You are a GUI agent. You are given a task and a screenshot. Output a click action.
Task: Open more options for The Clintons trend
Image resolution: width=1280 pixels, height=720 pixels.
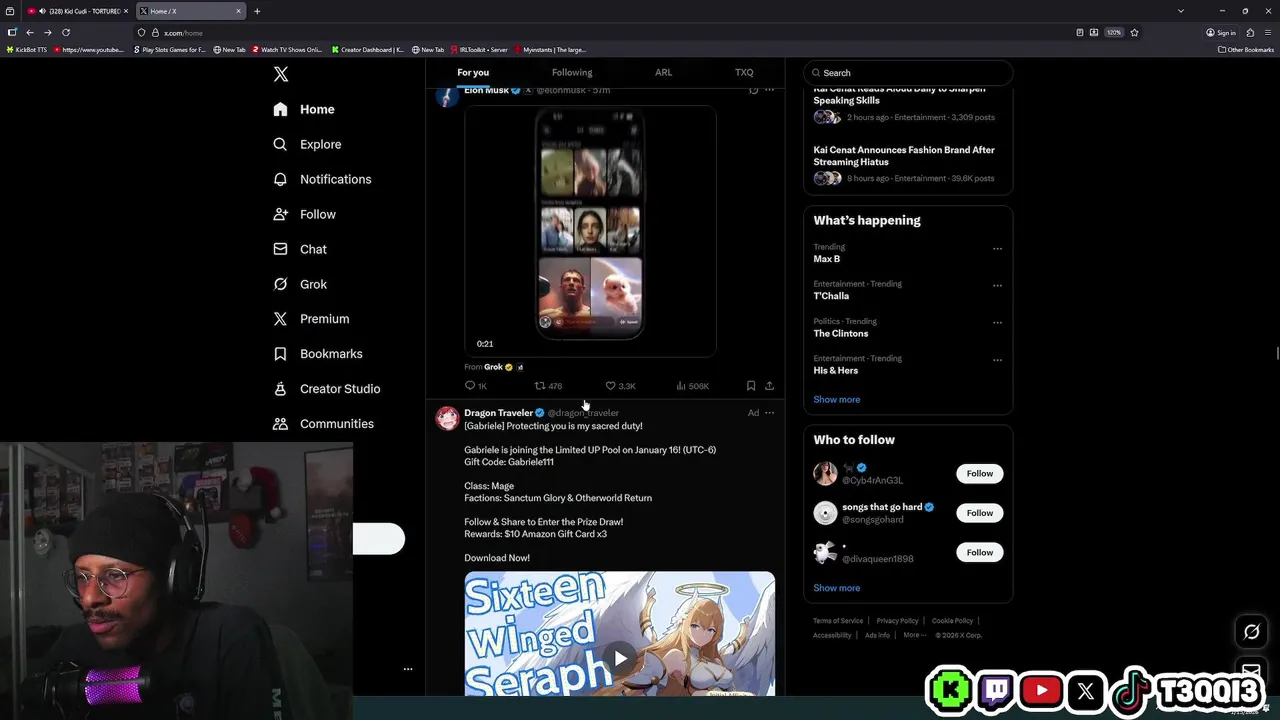click(997, 323)
